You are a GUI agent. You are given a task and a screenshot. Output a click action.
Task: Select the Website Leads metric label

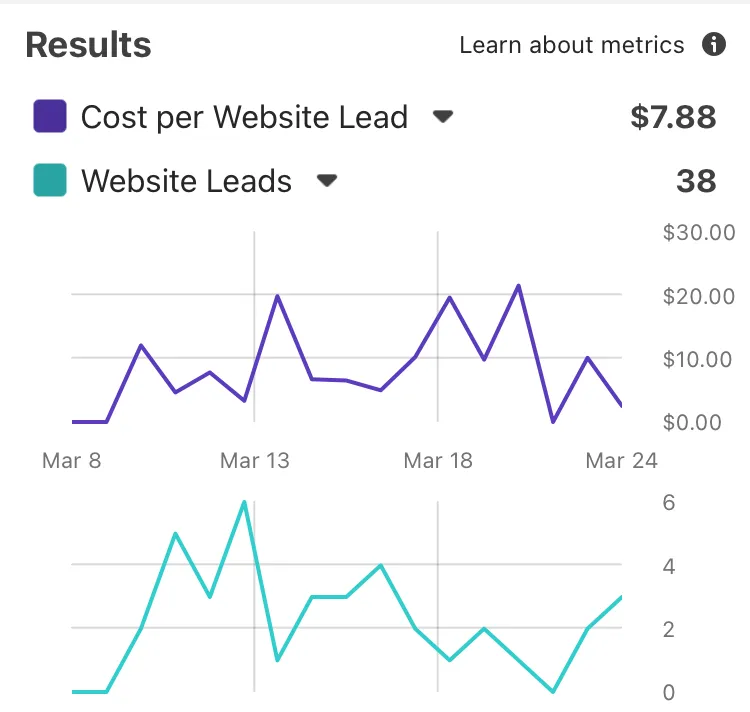click(187, 181)
